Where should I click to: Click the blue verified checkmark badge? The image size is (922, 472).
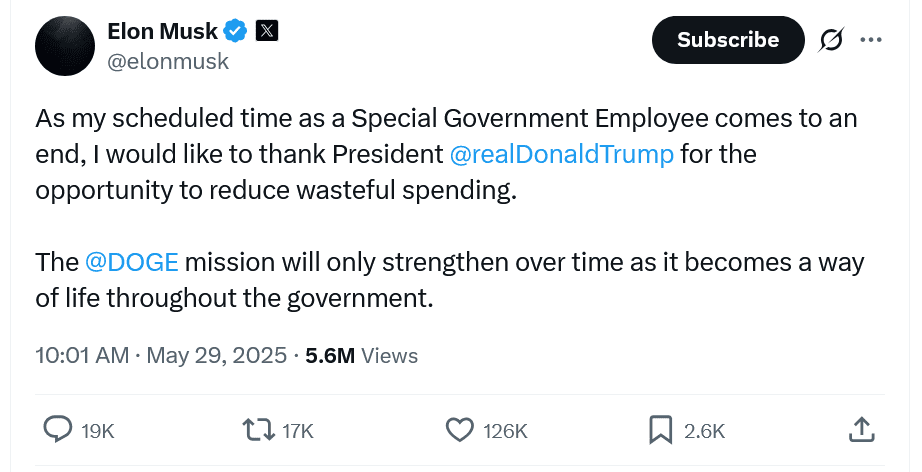236,31
